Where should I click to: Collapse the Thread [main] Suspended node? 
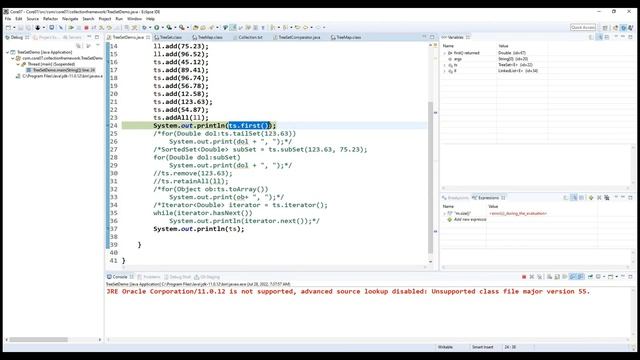coord(18,64)
